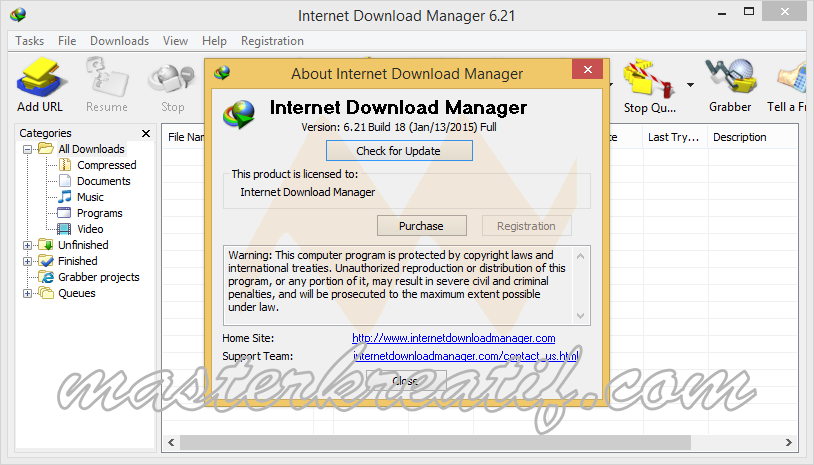Click the Close button in About dialog
814x465 pixels.
(406, 381)
